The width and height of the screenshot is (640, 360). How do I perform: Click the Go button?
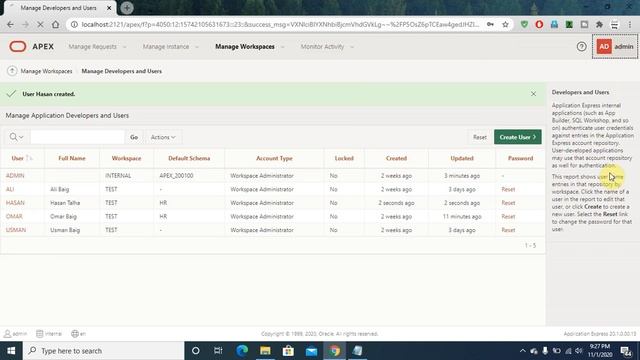[x=134, y=137]
